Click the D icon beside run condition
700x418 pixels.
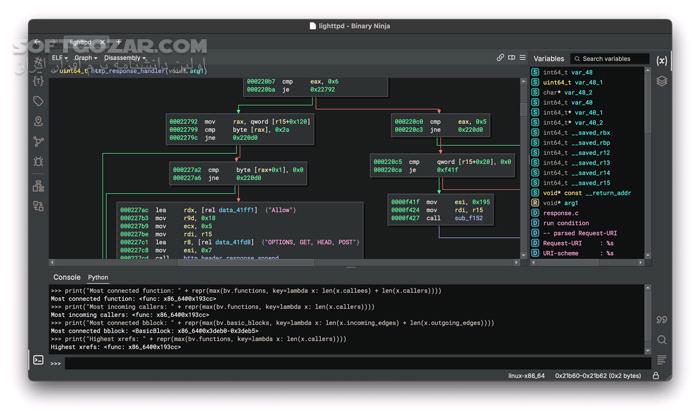point(535,223)
